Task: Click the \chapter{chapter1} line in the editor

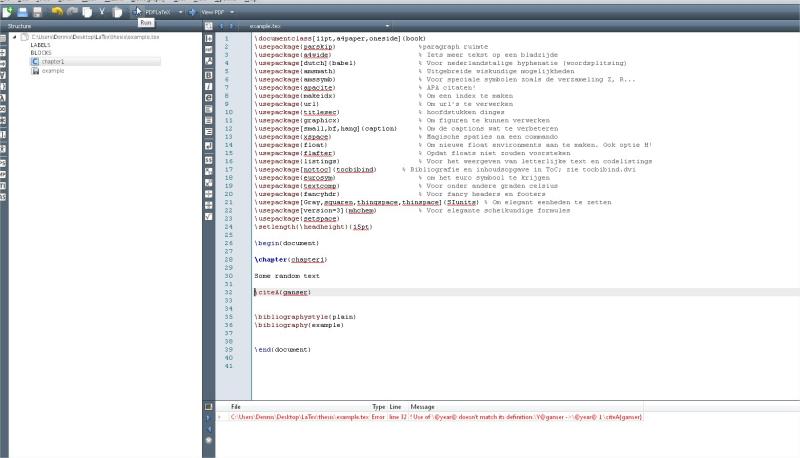Action: pyautogui.click(x=291, y=260)
